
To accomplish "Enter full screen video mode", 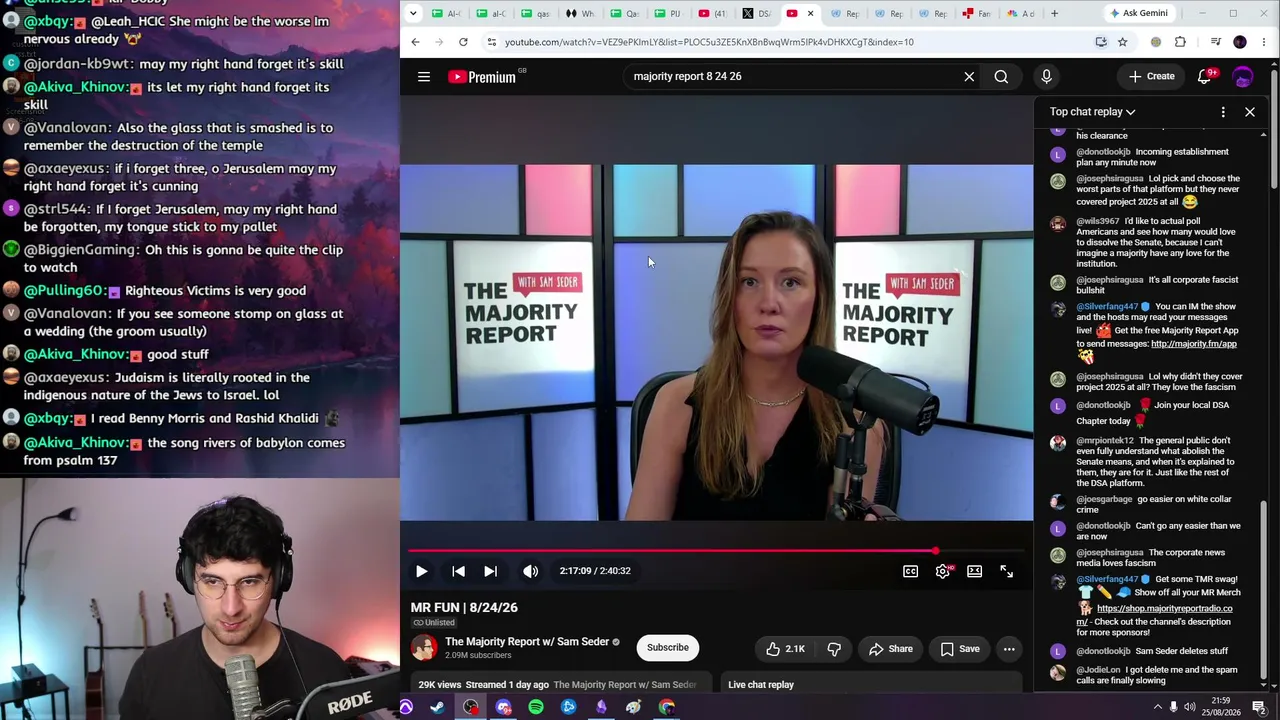I will click(x=1006, y=571).
